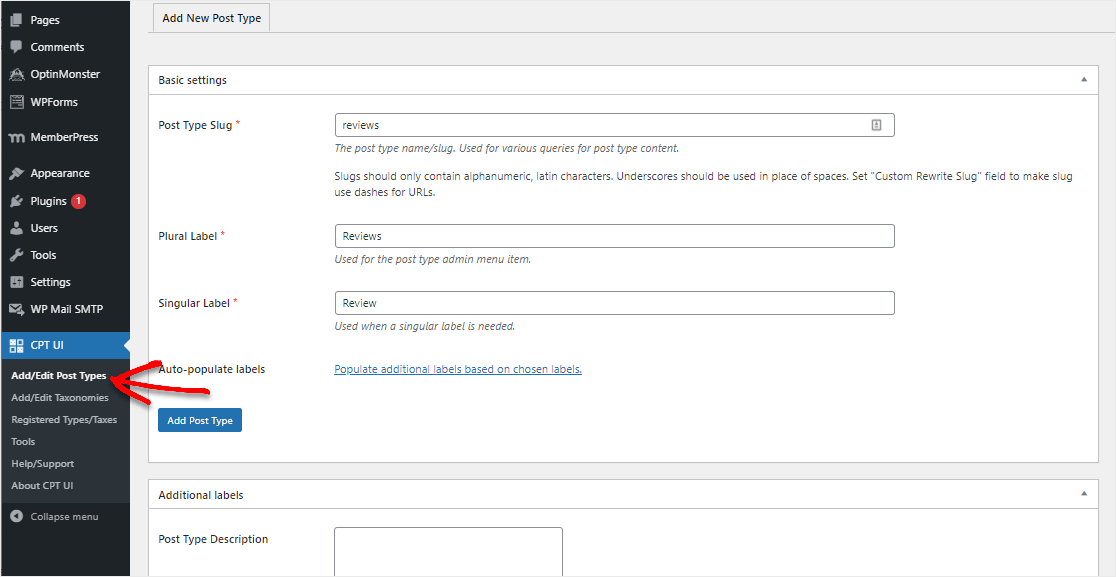Image resolution: width=1116 pixels, height=577 pixels.
Task: Select the CPT UI menu item
Action: pos(65,346)
